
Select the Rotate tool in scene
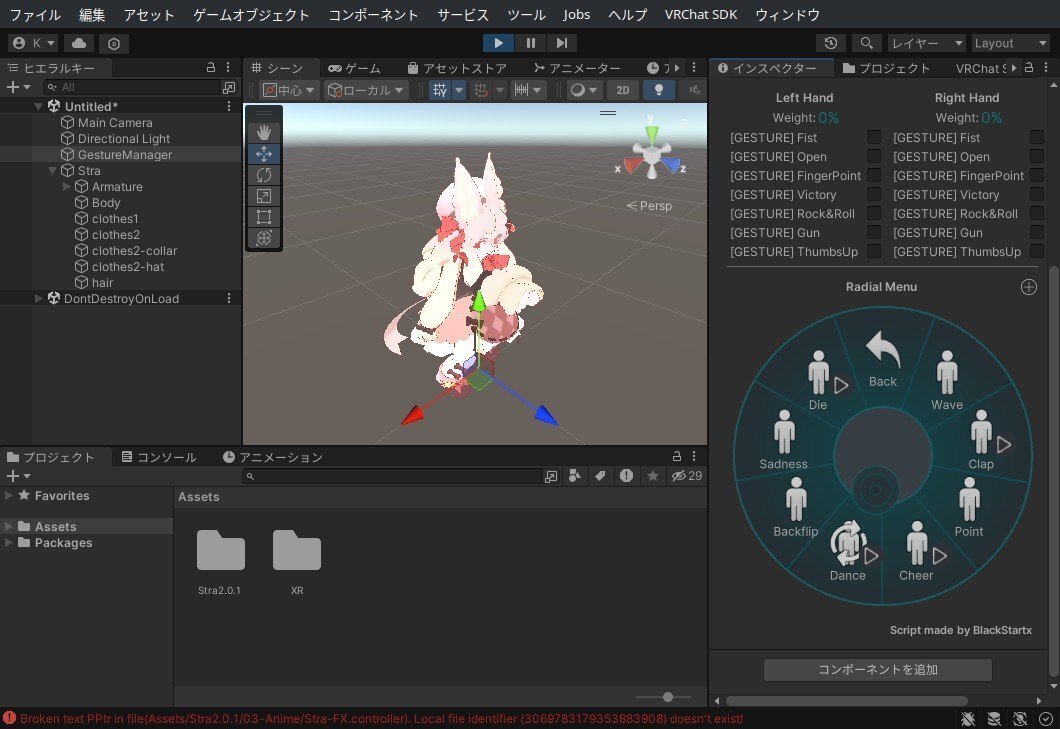tap(264, 174)
